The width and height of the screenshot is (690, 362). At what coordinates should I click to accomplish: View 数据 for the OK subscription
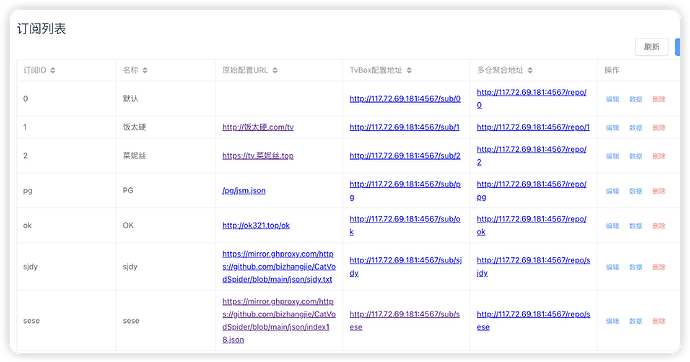pyautogui.click(x=635, y=226)
